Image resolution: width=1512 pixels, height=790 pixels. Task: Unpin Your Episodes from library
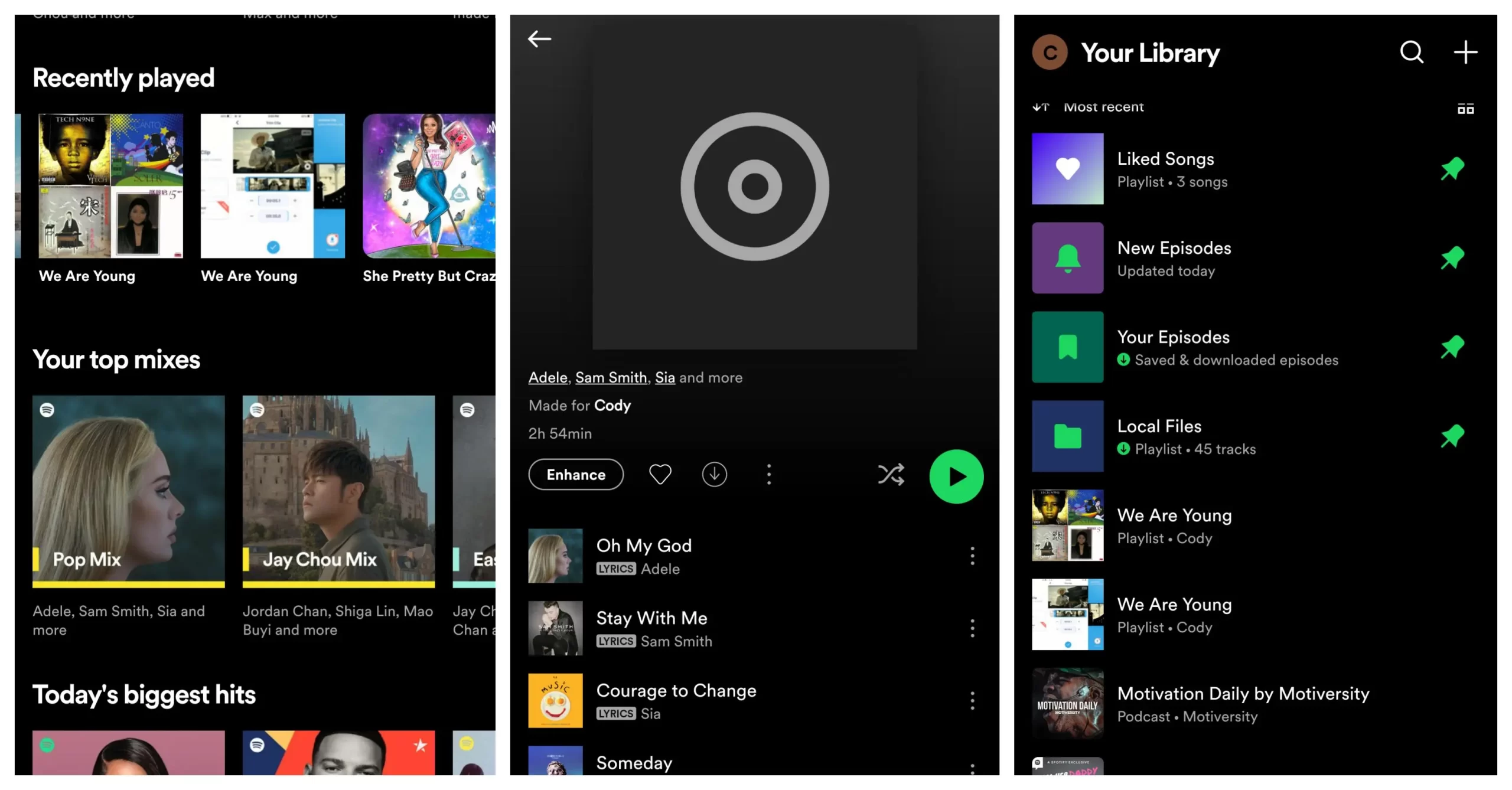point(1452,347)
